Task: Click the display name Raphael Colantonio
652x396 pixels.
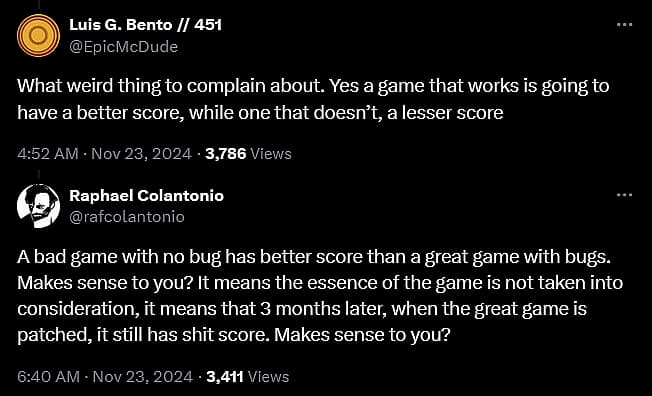Action: [146, 196]
